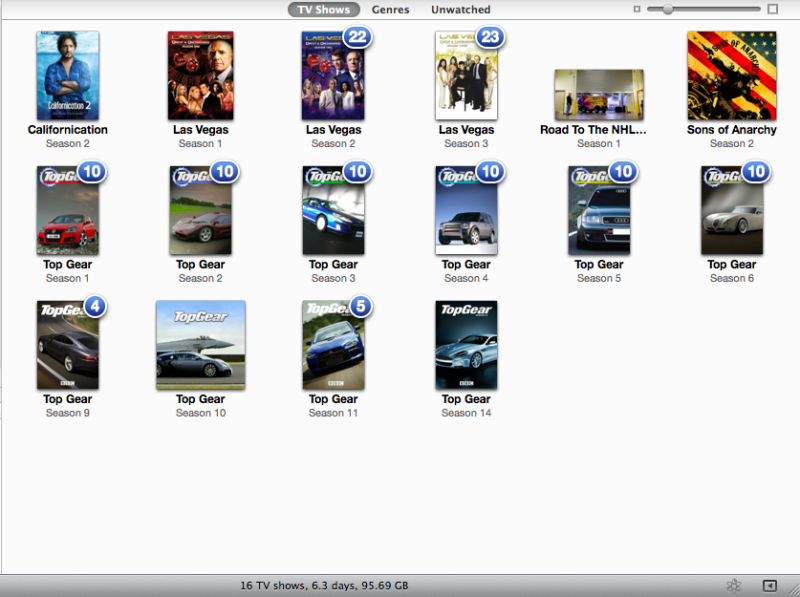Switch to the Genres tab

390,10
